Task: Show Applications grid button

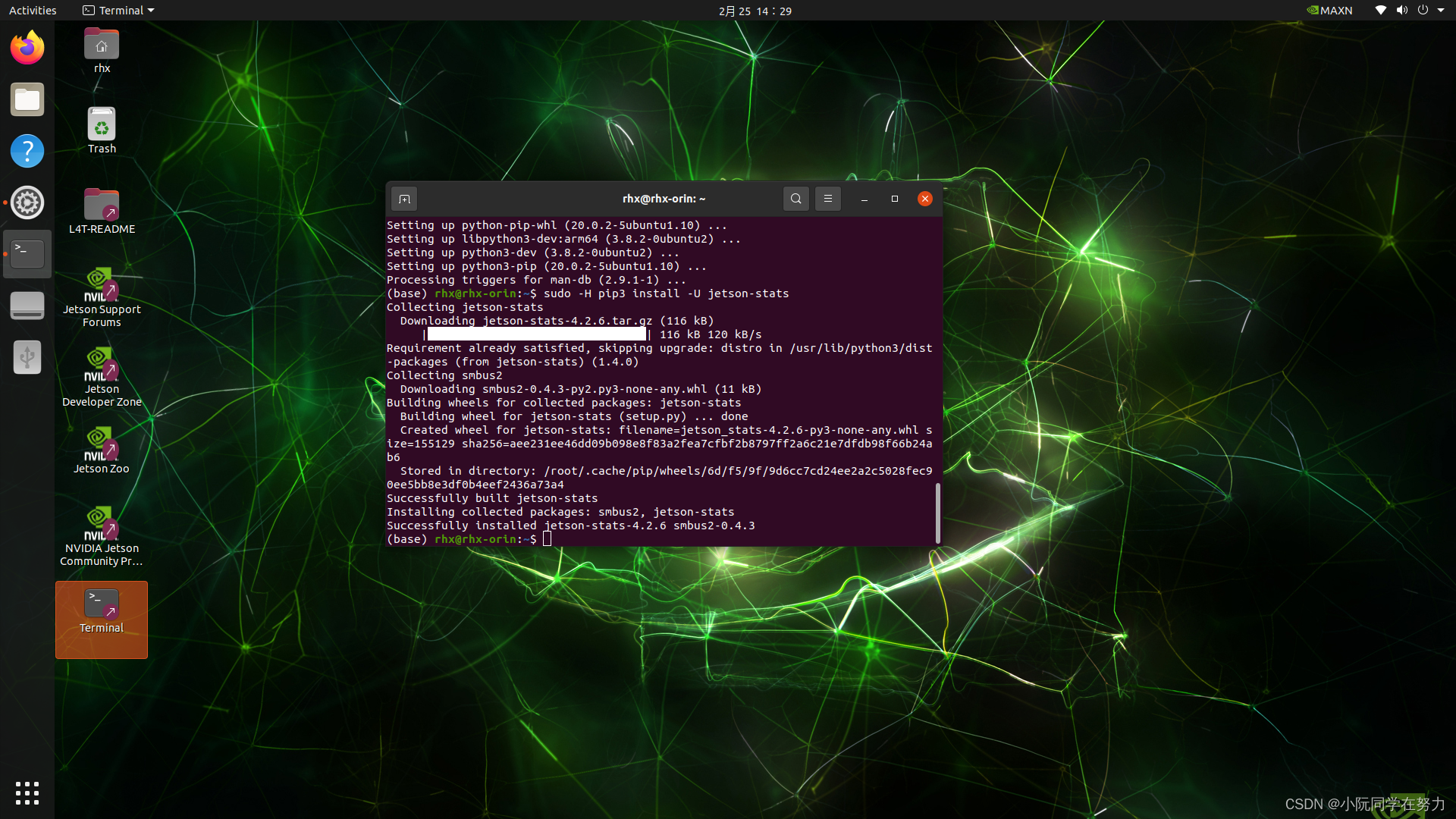Action: coord(27,793)
